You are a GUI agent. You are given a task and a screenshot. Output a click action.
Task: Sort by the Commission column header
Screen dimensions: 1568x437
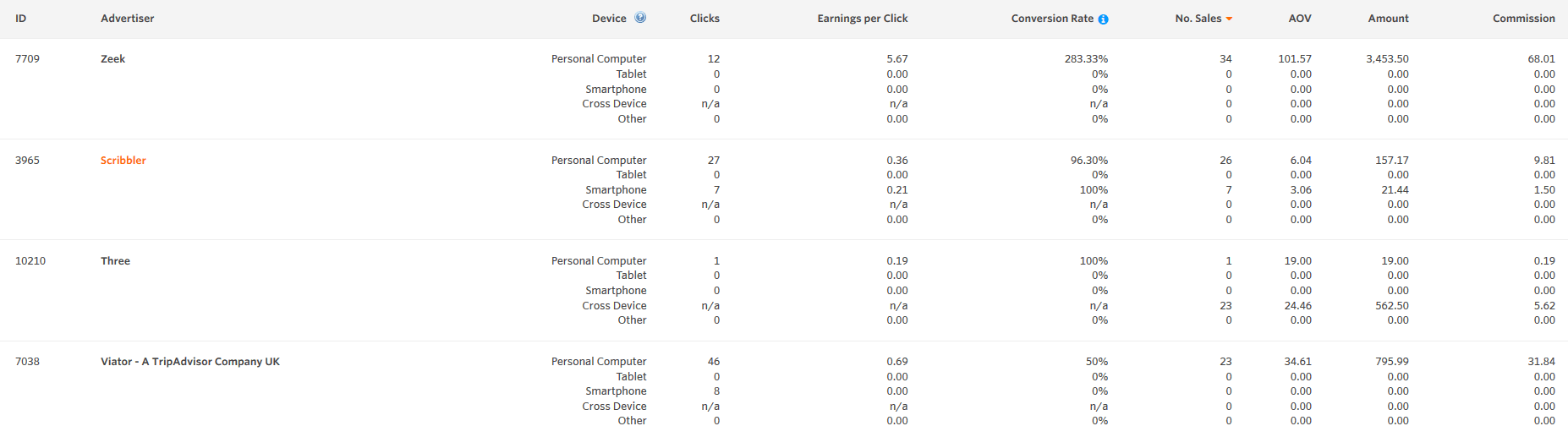pos(1523,19)
